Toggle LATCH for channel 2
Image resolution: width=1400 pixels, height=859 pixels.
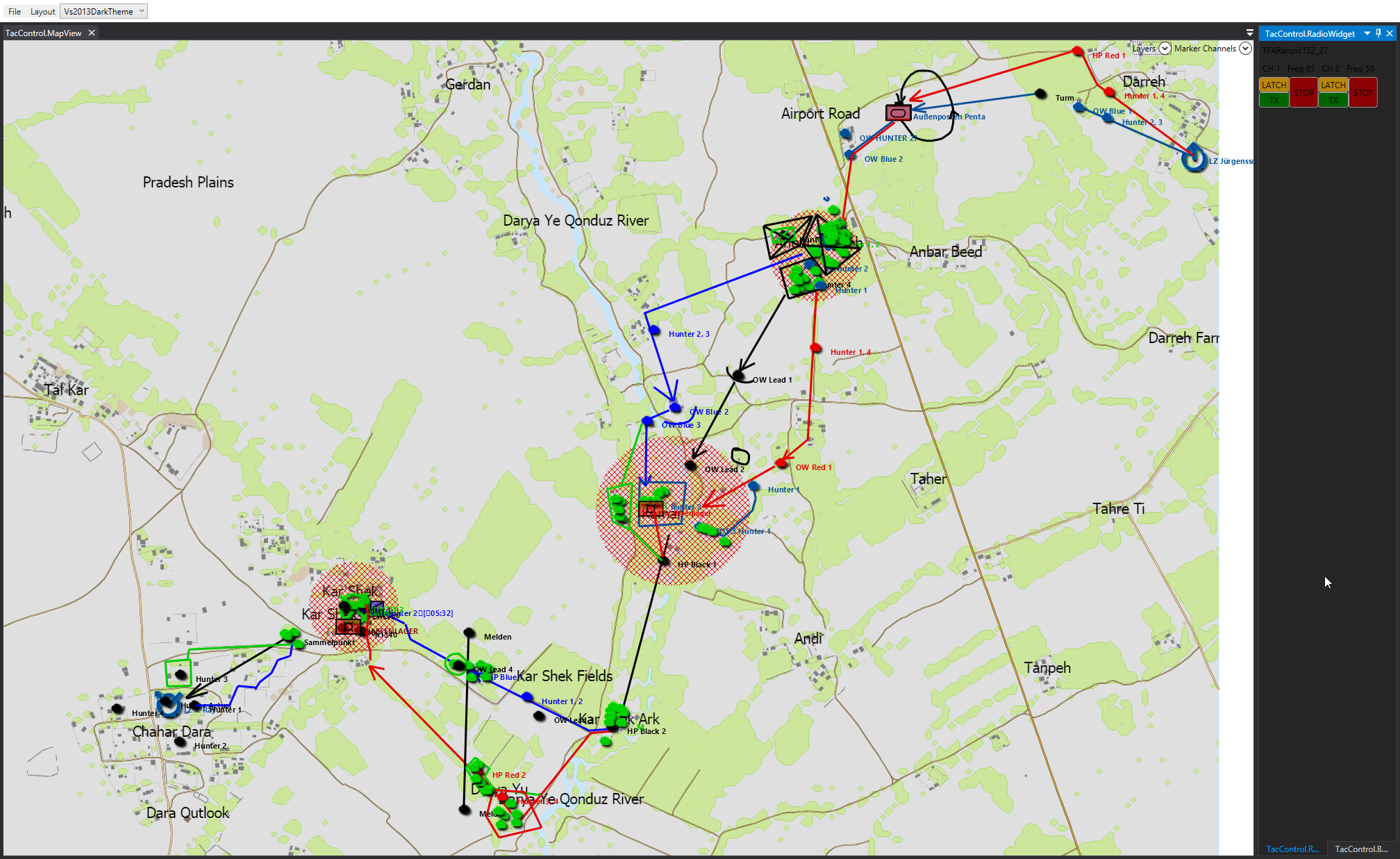pyautogui.click(x=1333, y=85)
